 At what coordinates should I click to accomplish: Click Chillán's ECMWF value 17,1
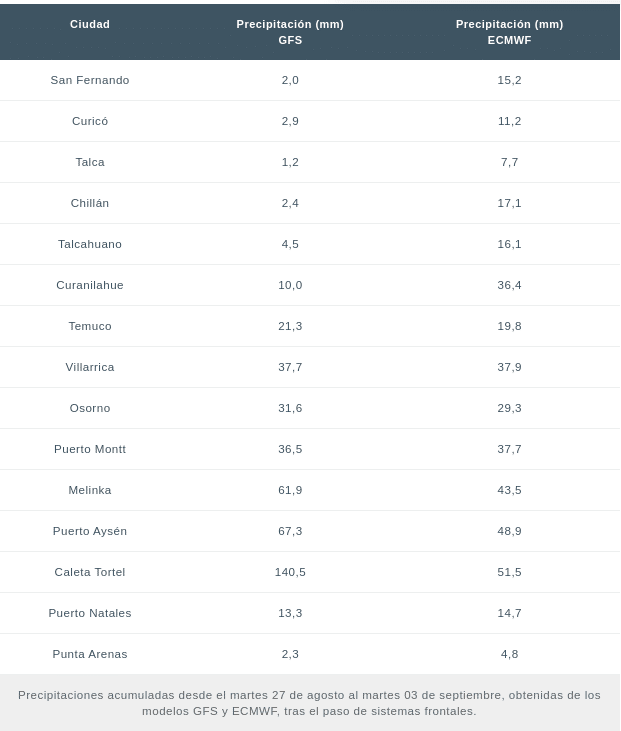pyautogui.click(x=509, y=203)
